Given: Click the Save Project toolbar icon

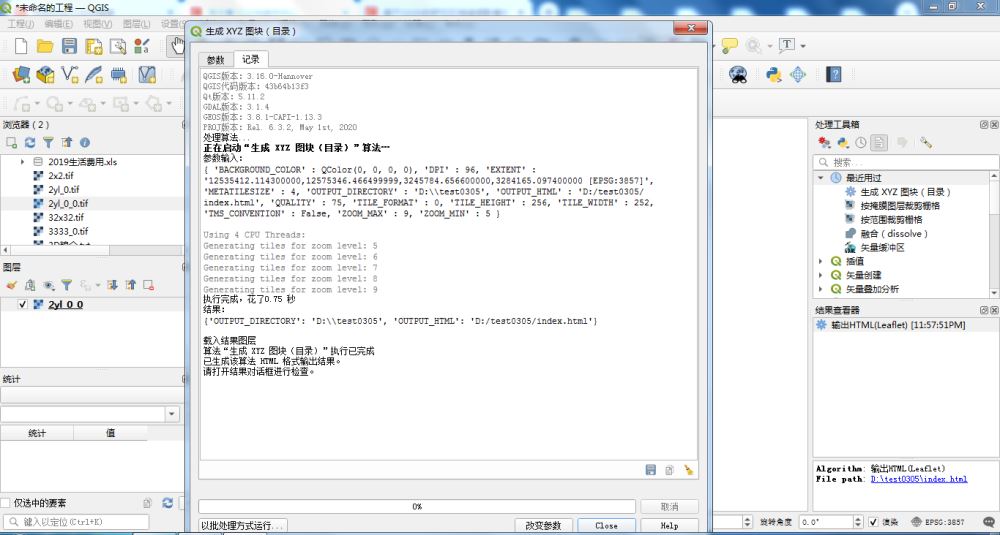Looking at the screenshot, I should (69, 46).
